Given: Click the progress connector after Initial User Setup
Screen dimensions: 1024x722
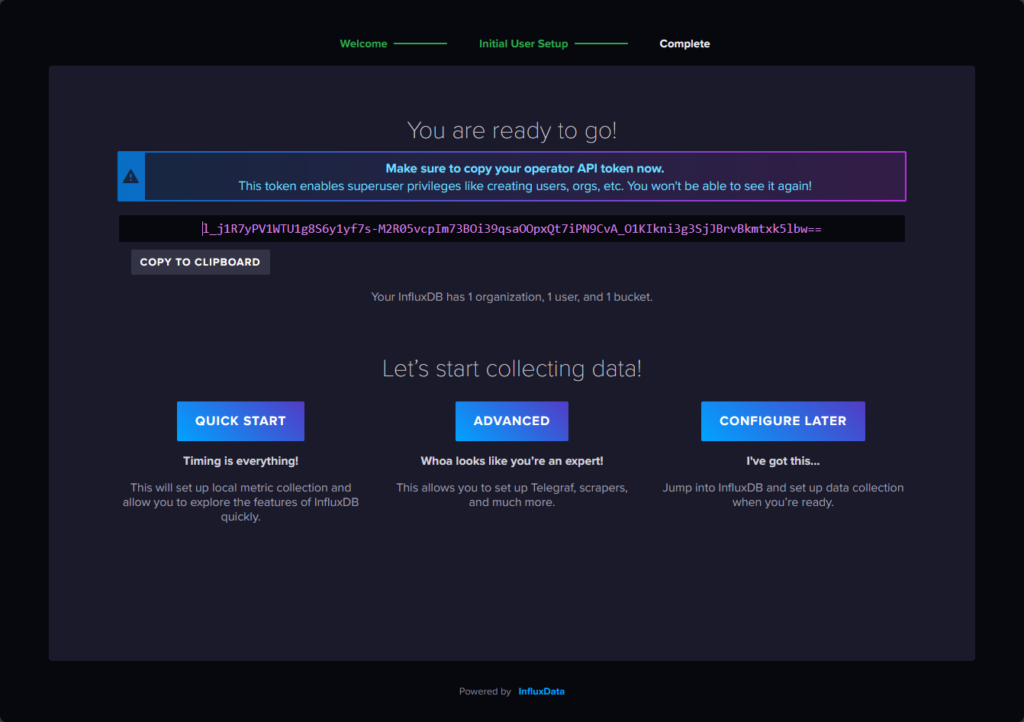Looking at the screenshot, I should [601, 43].
